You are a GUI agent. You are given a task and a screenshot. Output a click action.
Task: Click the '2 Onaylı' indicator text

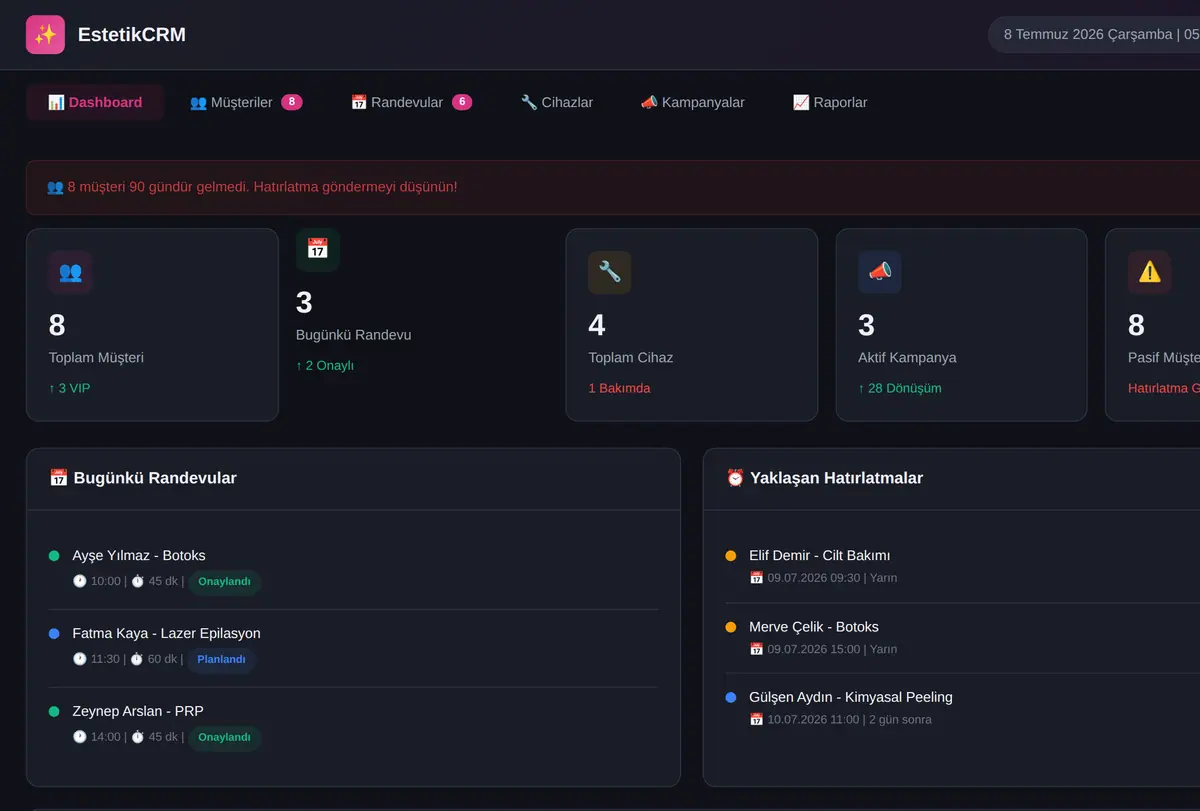coord(325,366)
